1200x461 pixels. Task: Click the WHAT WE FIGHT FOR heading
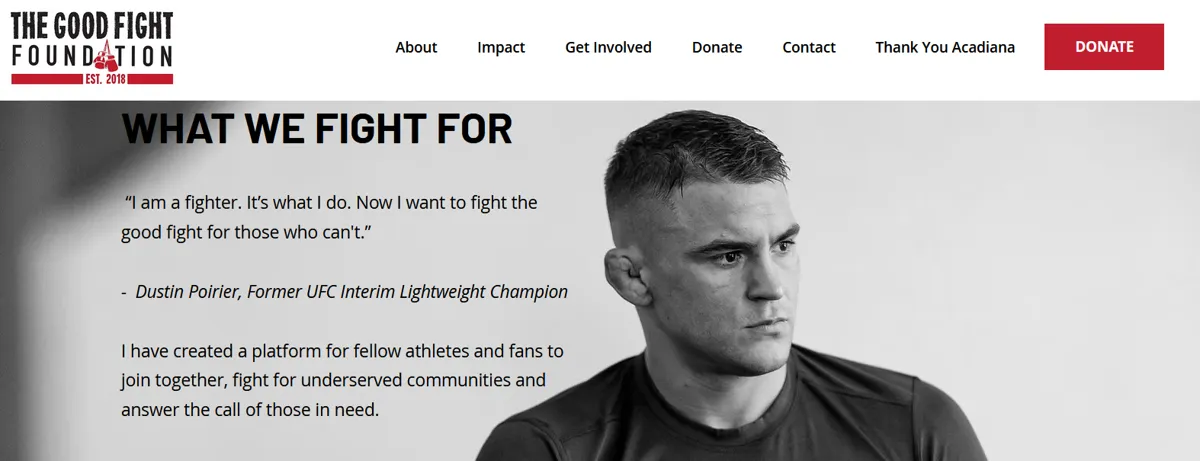[x=317, y=129]
